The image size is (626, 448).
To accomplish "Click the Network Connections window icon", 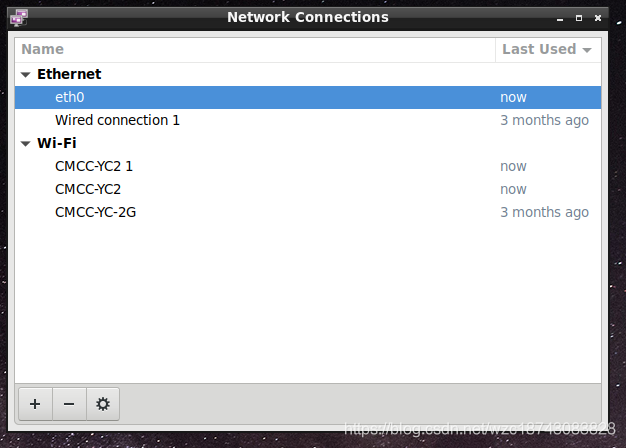I will click(19, 18).
